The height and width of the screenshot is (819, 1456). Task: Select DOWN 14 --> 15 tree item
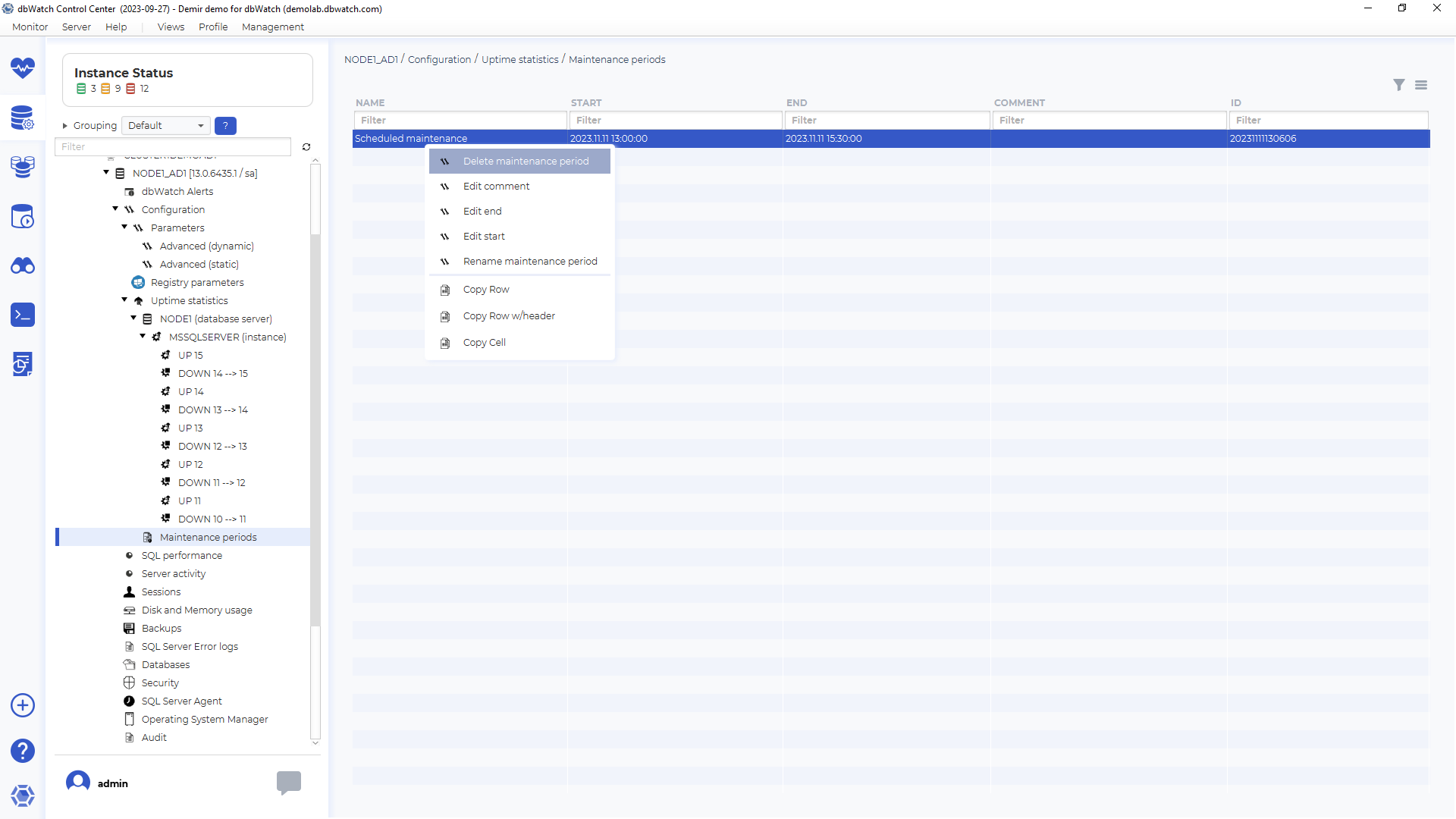click(x=213, y=374)
